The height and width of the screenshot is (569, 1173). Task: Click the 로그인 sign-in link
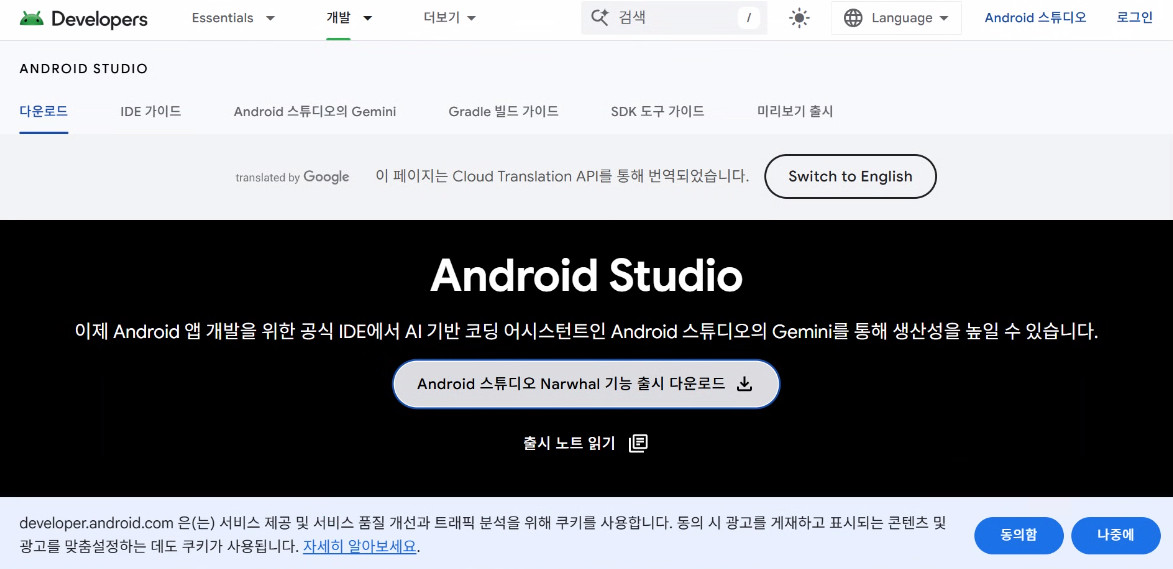point(1135,18)
